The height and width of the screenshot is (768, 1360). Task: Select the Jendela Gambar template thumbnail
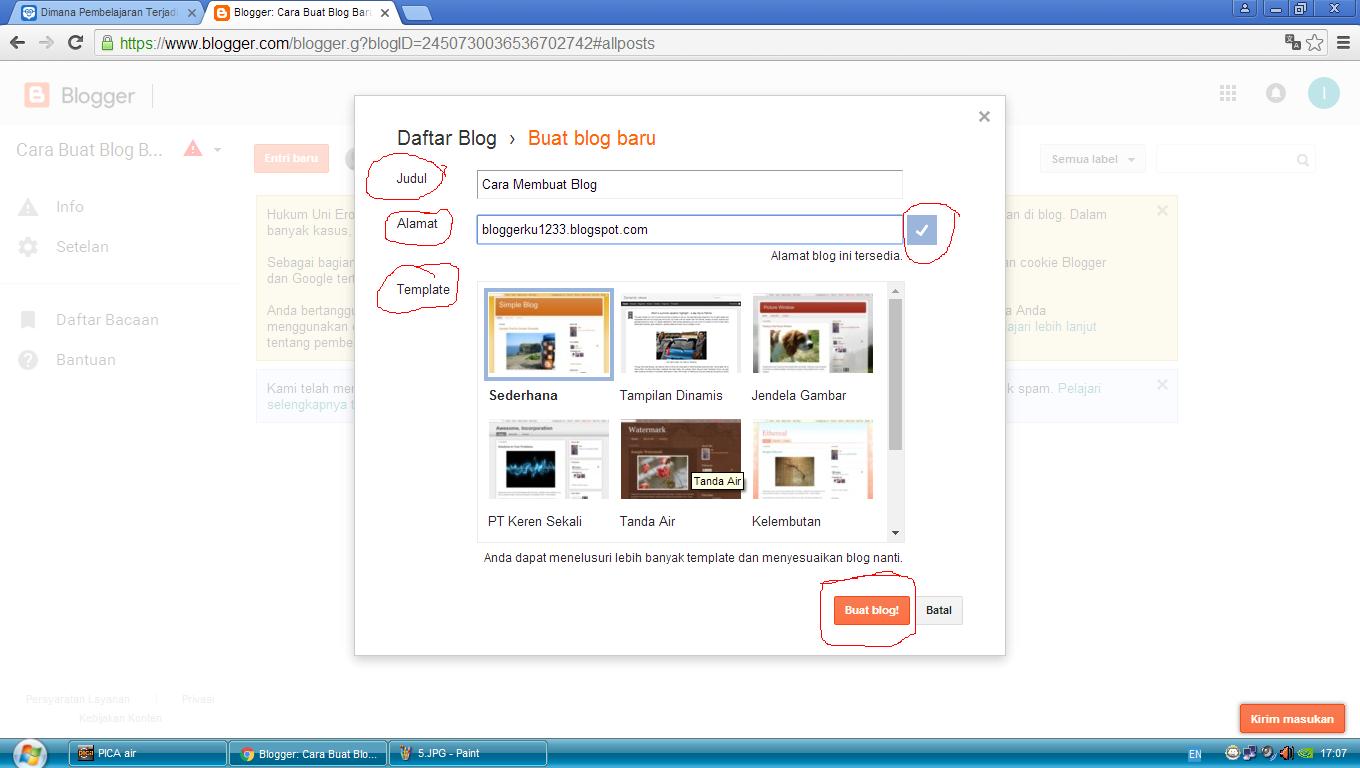[x=813, y=333]
